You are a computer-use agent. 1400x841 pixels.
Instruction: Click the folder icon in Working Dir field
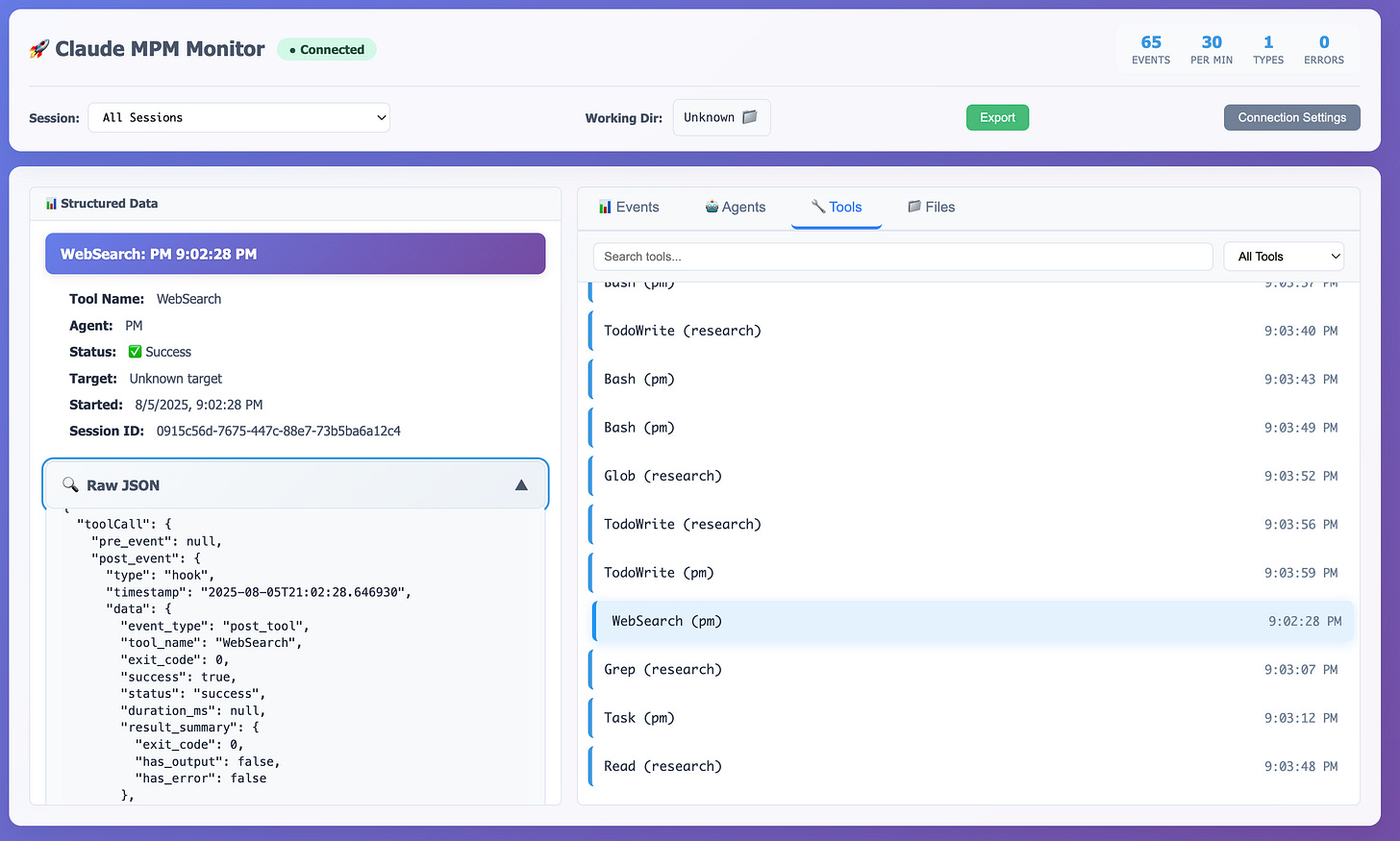pyautogui.click(x=750, y=117)
